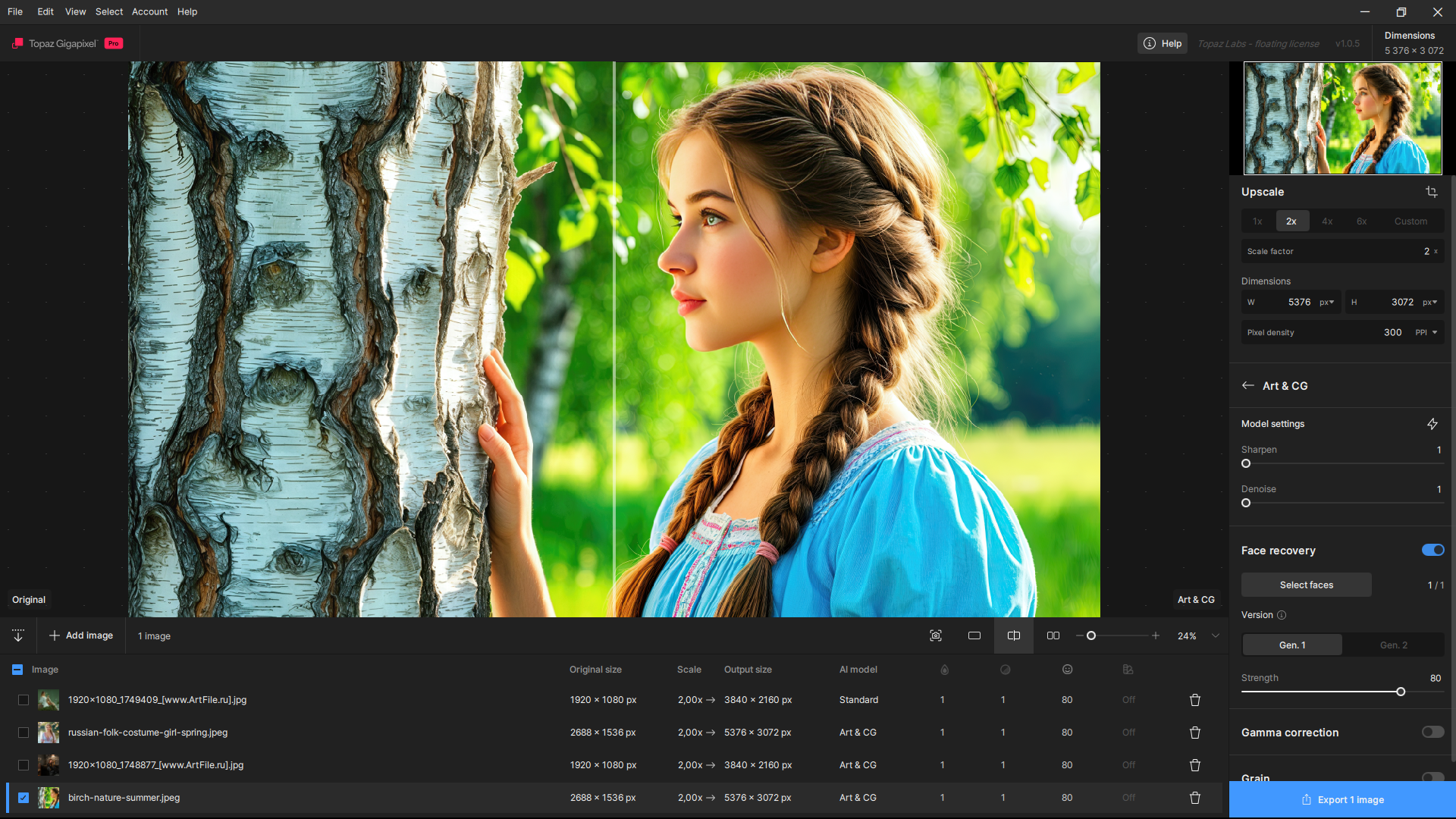The height and width of the screenshot is (819, 1456).
Task: Click the Strength slider handle
Action: [x=1401, y=692]
